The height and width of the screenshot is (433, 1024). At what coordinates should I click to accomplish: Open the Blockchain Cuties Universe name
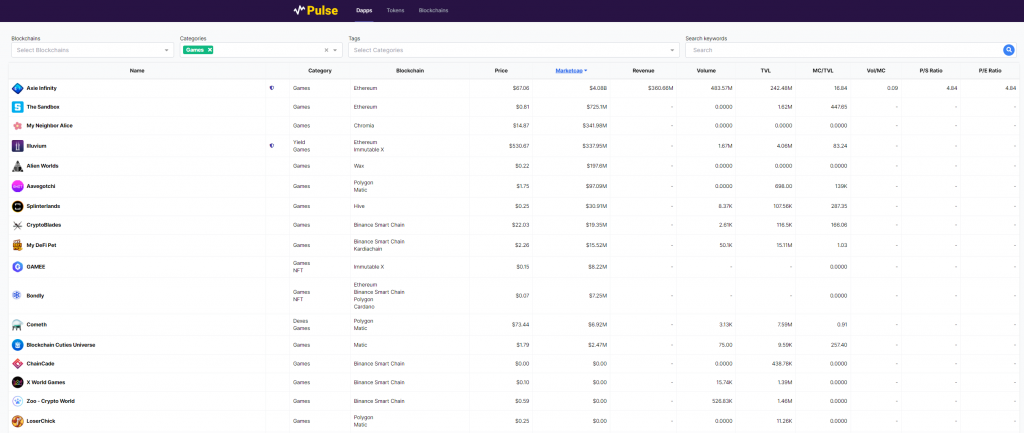61,345
